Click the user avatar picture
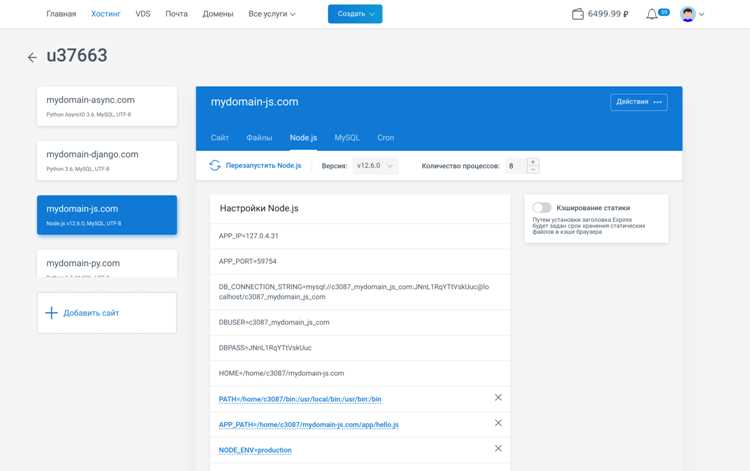Screen dimensions: 750x471 pyautogui.click(x=688, y=14)
